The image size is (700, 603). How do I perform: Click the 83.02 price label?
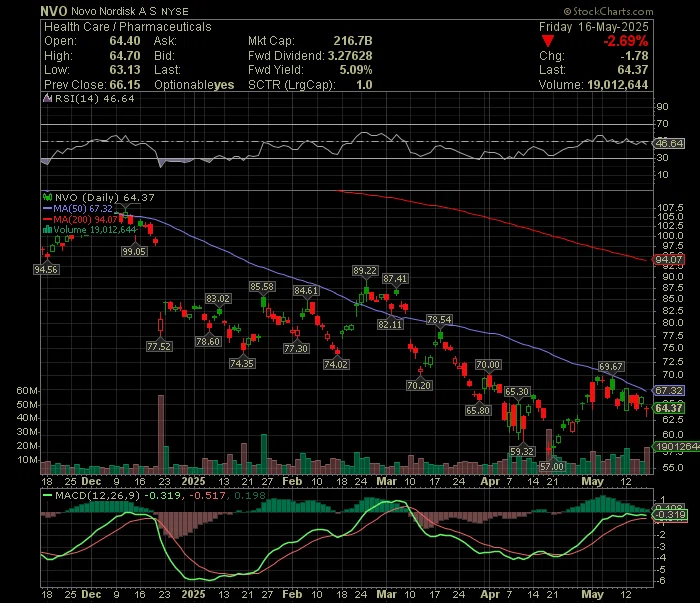click(x=218, y=299)
